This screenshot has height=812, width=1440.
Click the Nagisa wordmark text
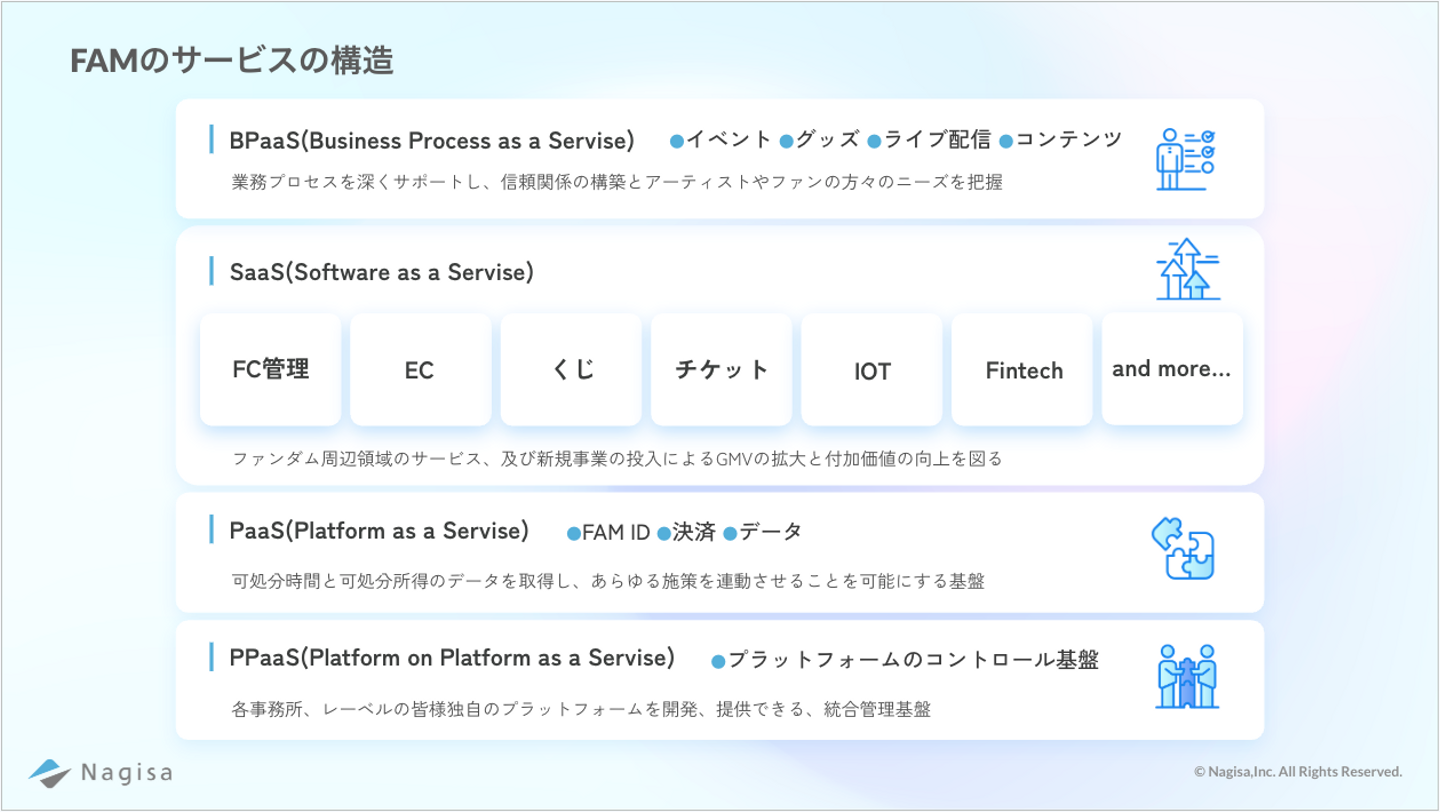127,773
